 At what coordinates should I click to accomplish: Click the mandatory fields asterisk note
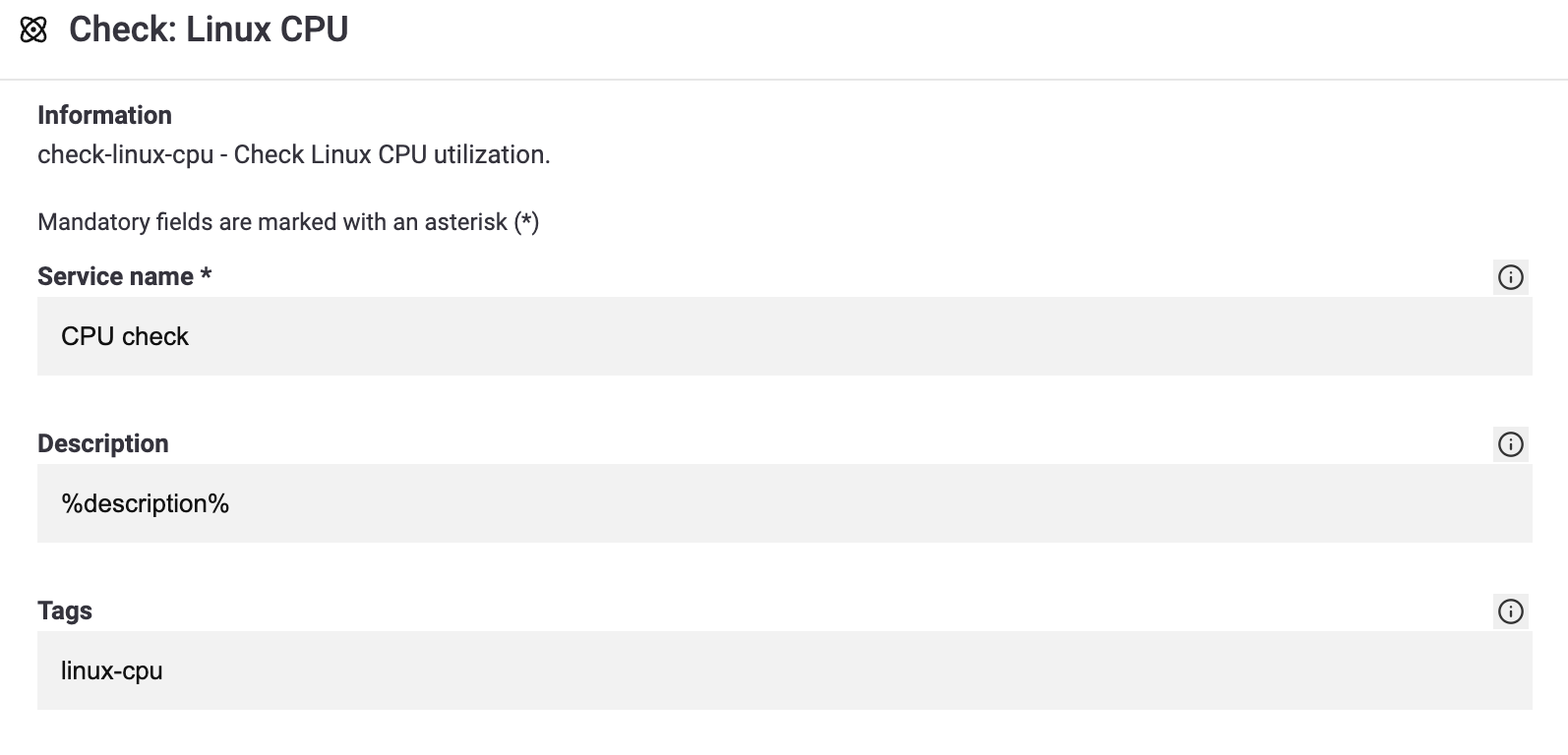click(x=288, y=222)
